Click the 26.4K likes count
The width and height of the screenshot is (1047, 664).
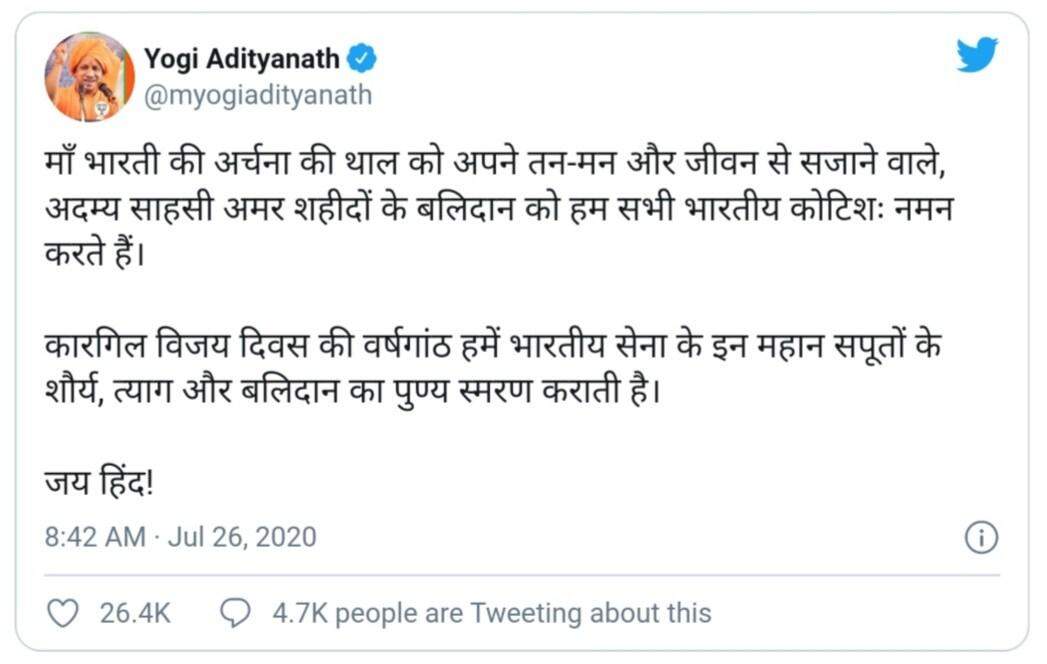pos(134,612)
